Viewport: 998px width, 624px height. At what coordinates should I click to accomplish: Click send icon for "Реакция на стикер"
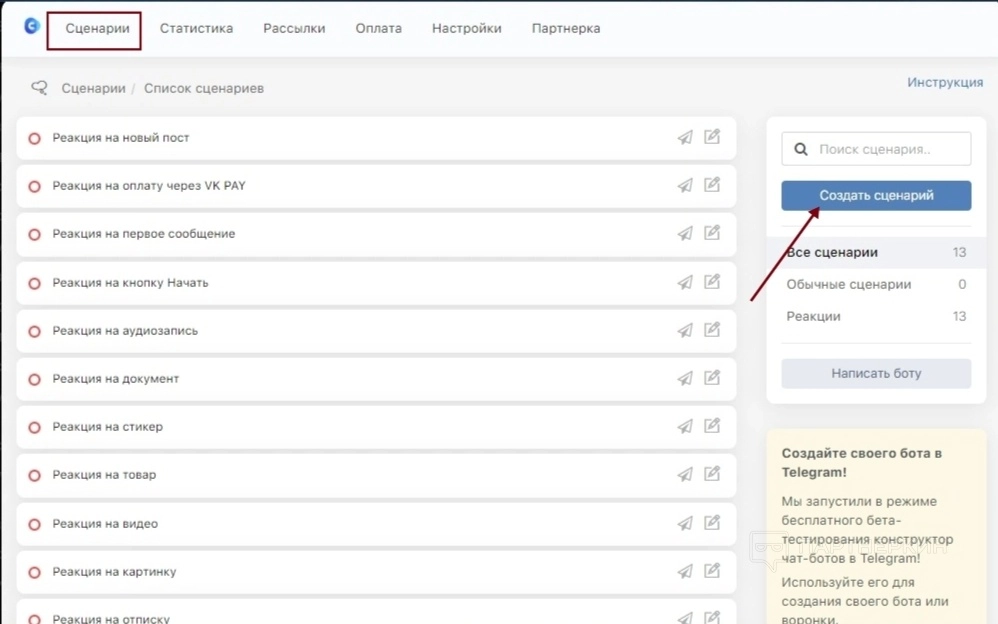pos(685,427)
